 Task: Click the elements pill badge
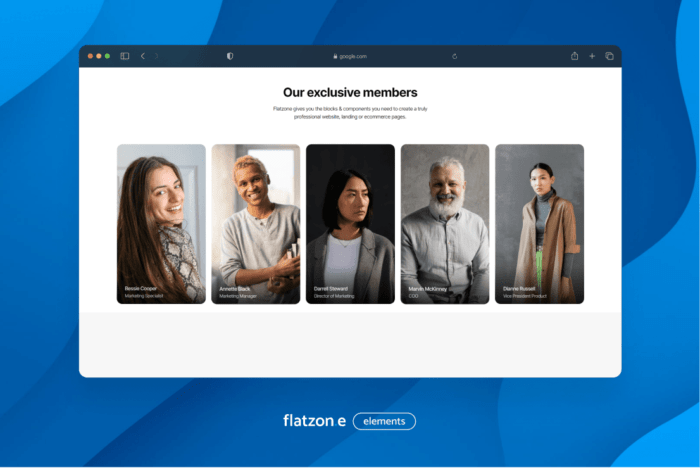(384, 421)
